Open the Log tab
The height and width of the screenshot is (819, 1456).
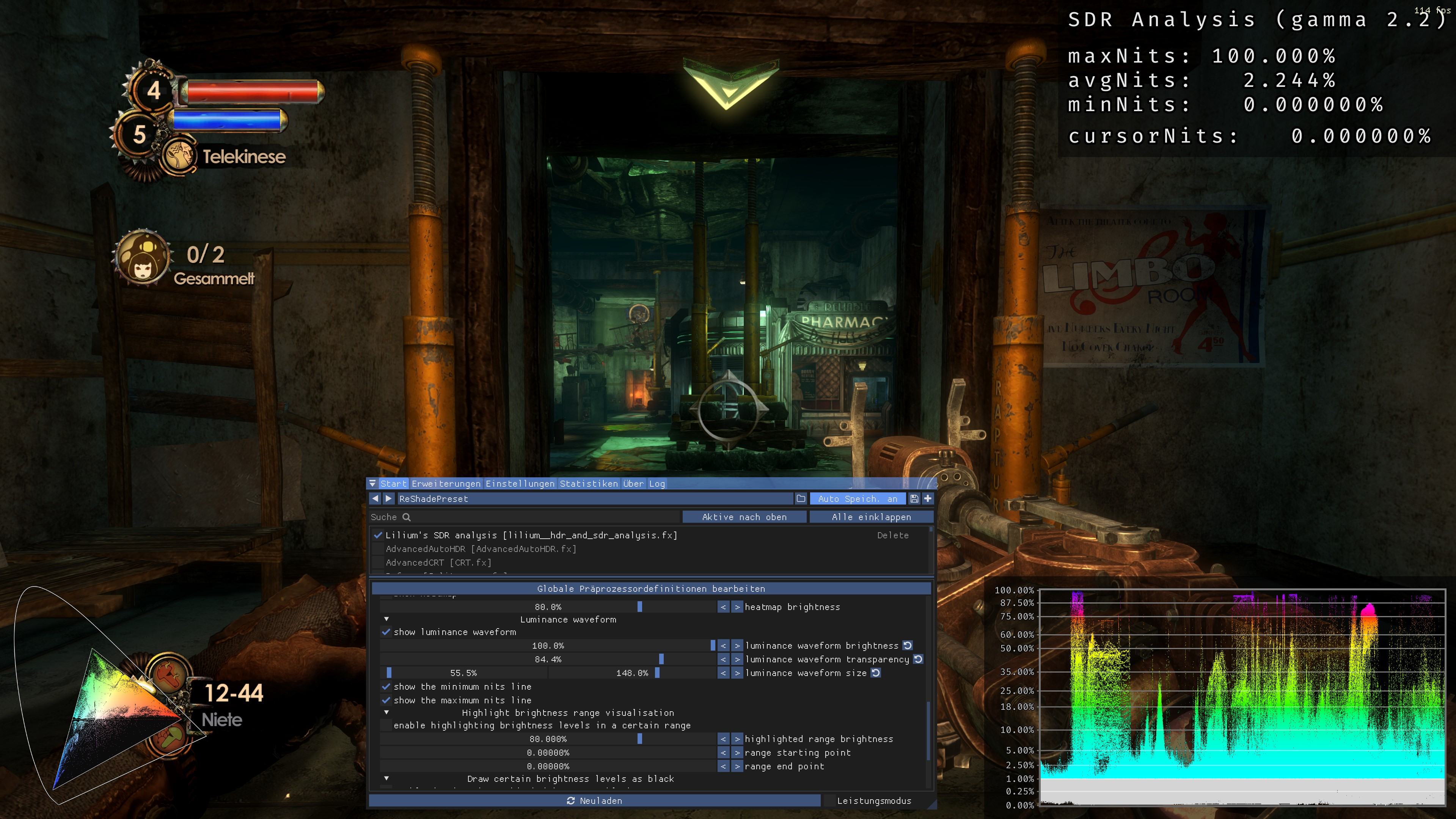(657, 484)
